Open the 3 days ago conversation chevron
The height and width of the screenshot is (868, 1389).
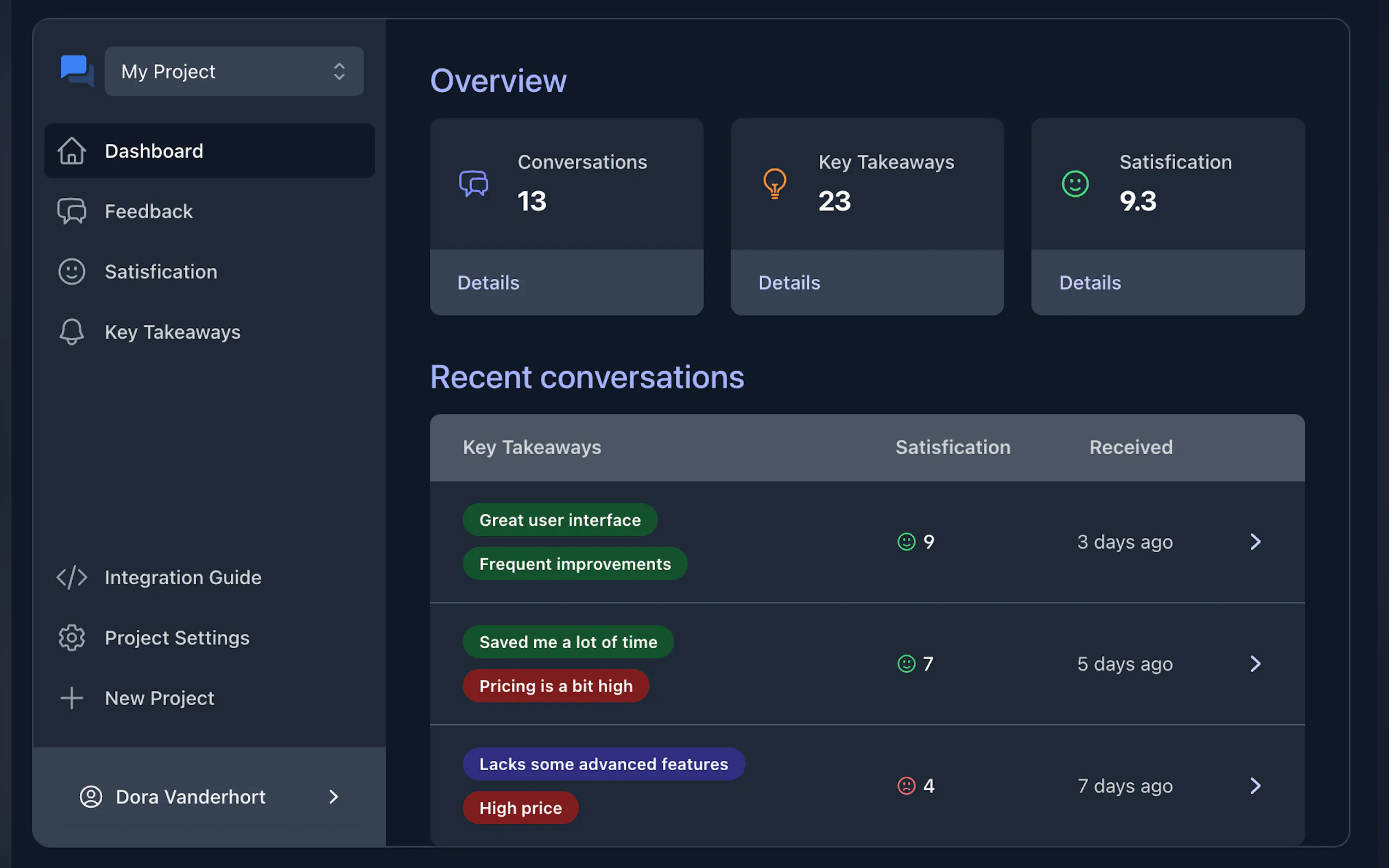(1255, 541)
